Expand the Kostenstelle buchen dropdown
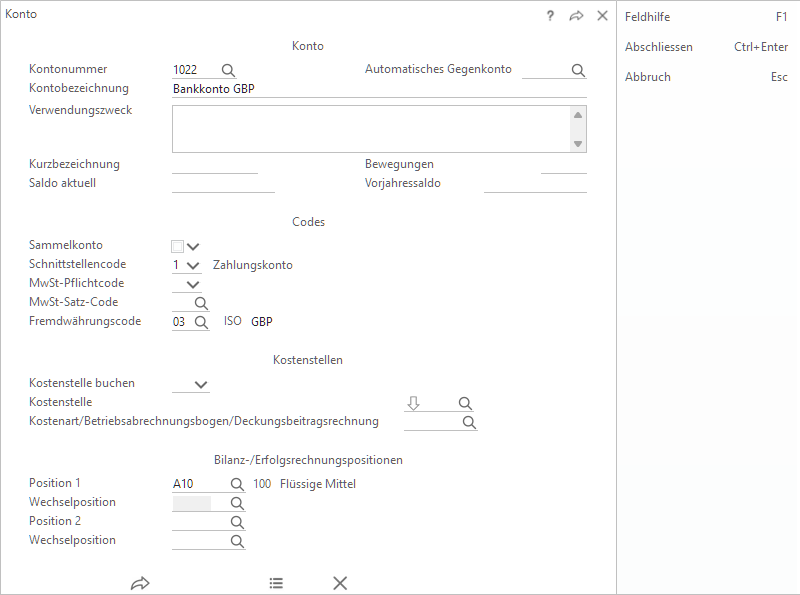Viewport: 800px width, 595px height. click(201, 384)
